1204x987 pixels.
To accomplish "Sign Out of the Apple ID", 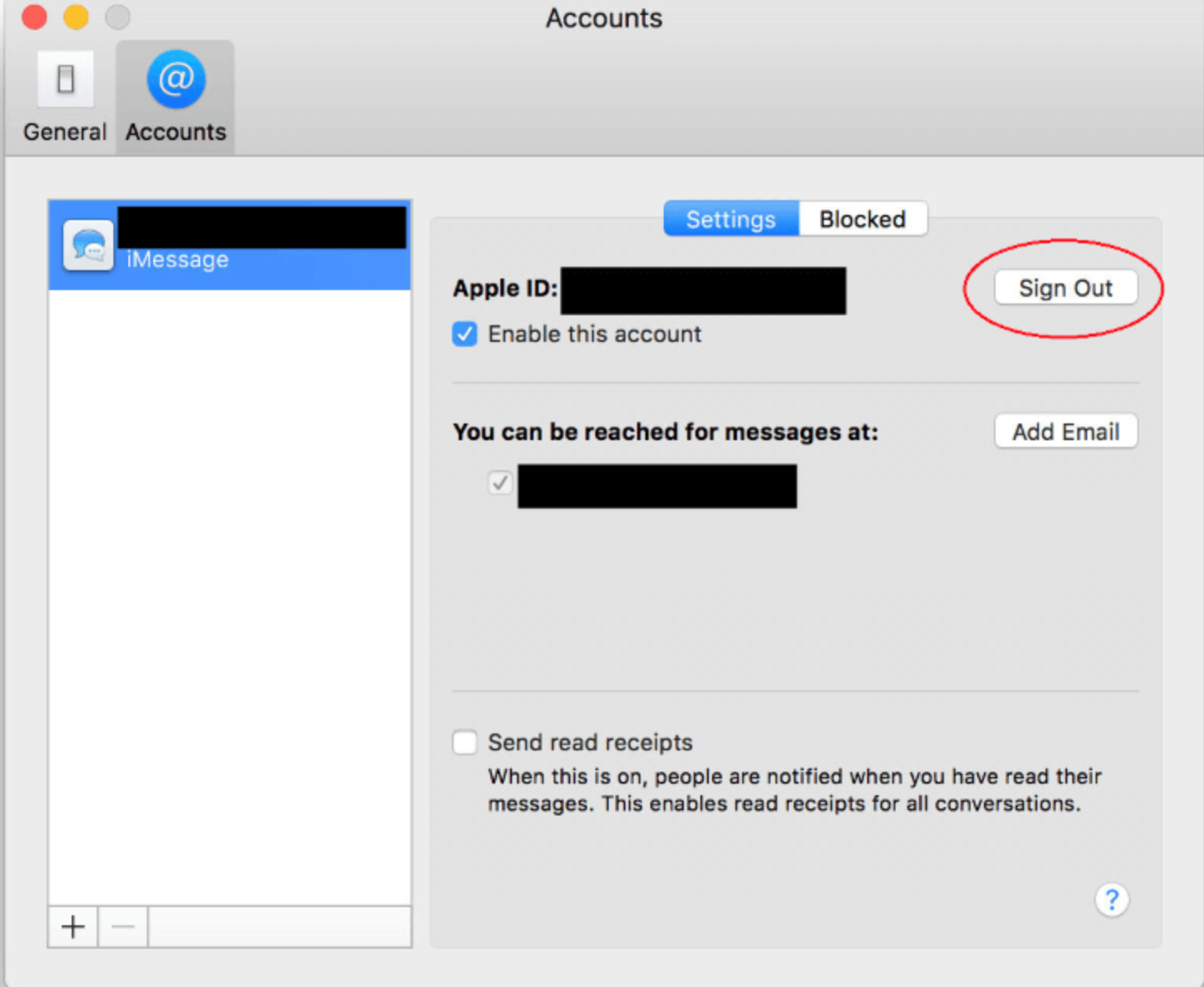I will pos(1066,288).
